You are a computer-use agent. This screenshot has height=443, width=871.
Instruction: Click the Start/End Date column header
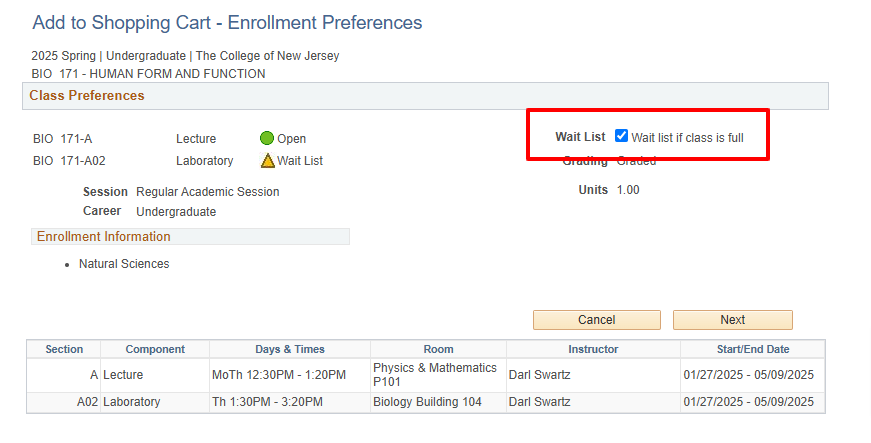click(753, 349)
